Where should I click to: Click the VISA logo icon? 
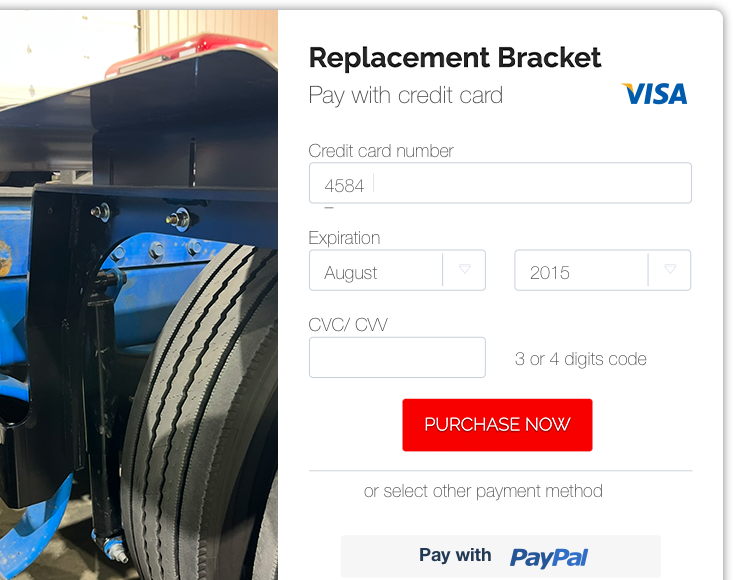click(x=654, y=94)
